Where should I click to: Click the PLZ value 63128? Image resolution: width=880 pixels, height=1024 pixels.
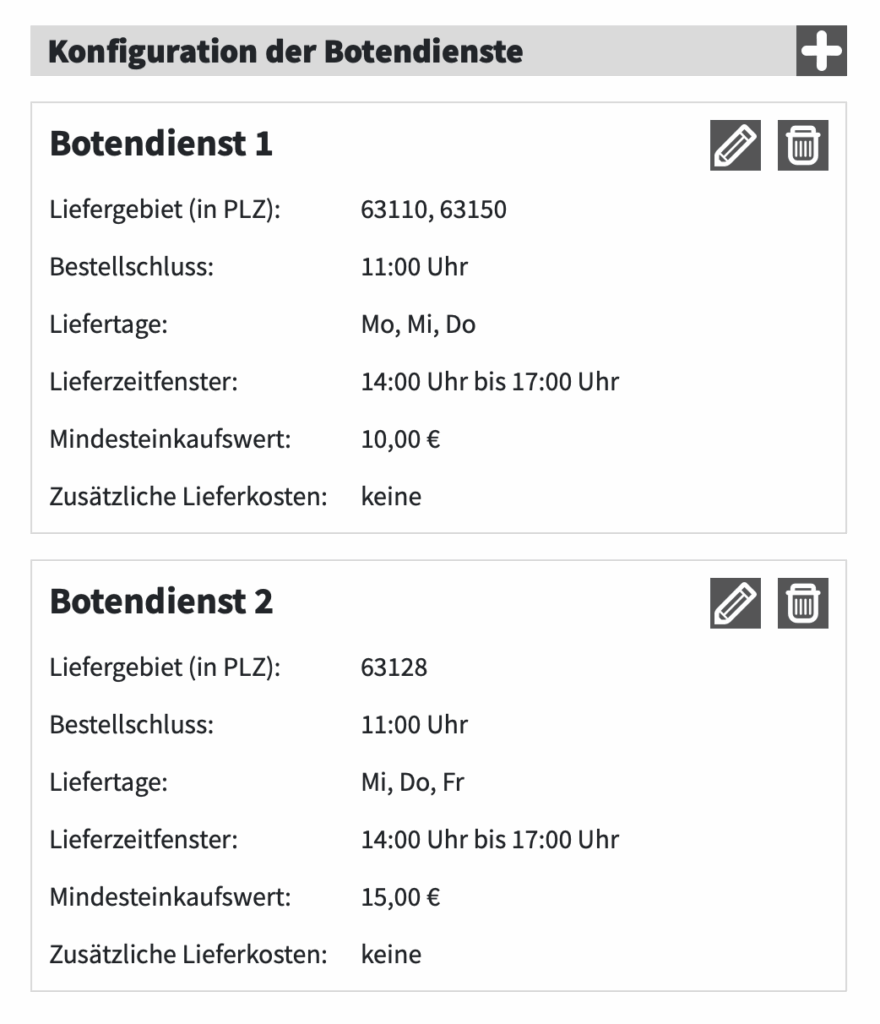(x=394, y=667)
